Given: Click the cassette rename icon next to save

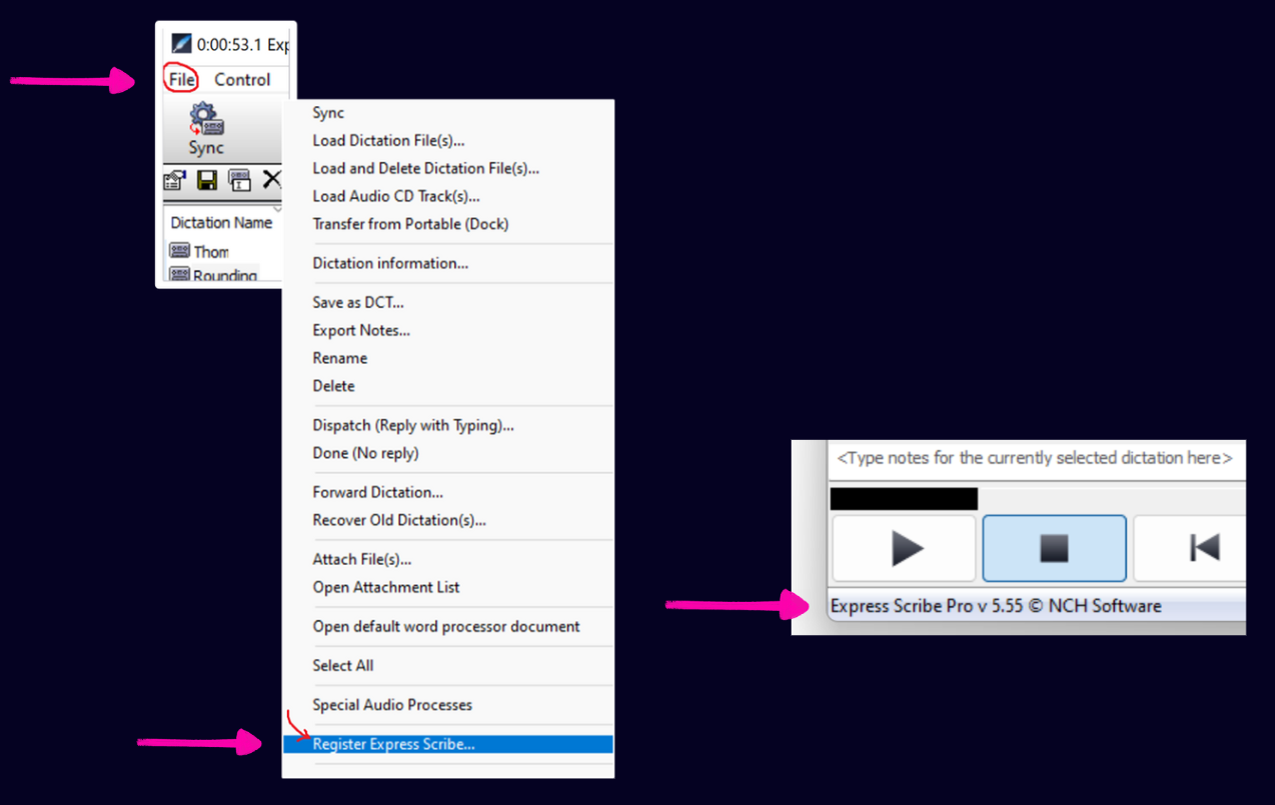Looking at the screenshot, I should [239, 180].
